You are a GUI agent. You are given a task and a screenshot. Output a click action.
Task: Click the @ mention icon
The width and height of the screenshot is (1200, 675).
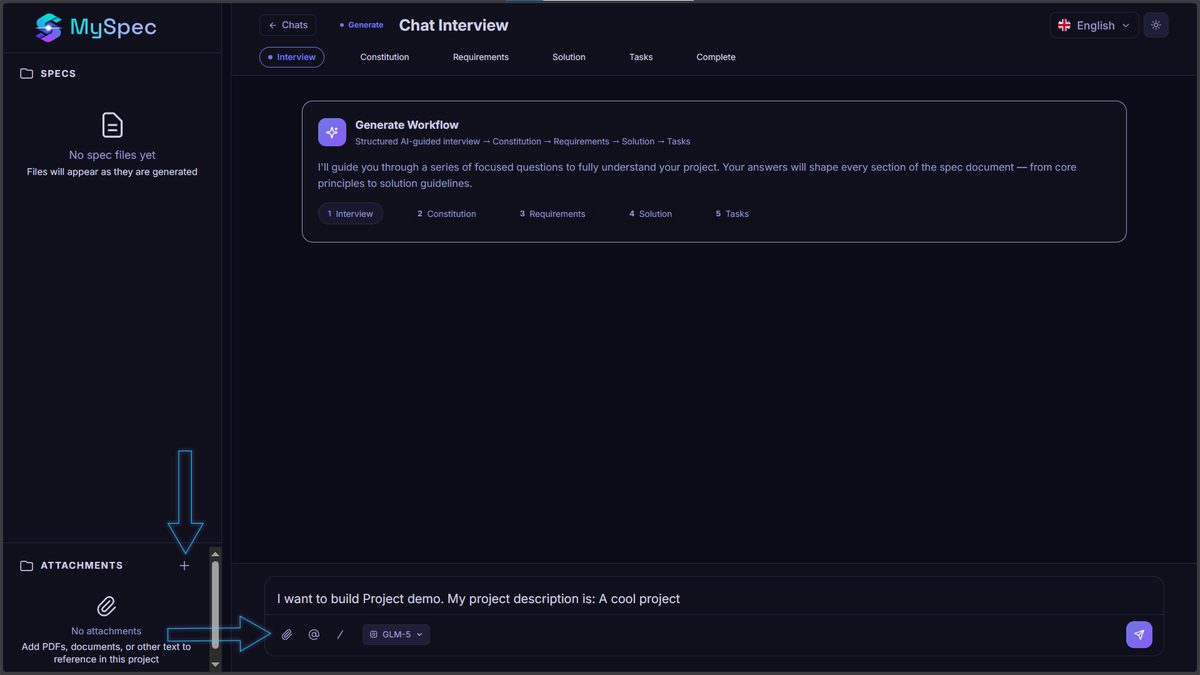click(x=314, y=634)
